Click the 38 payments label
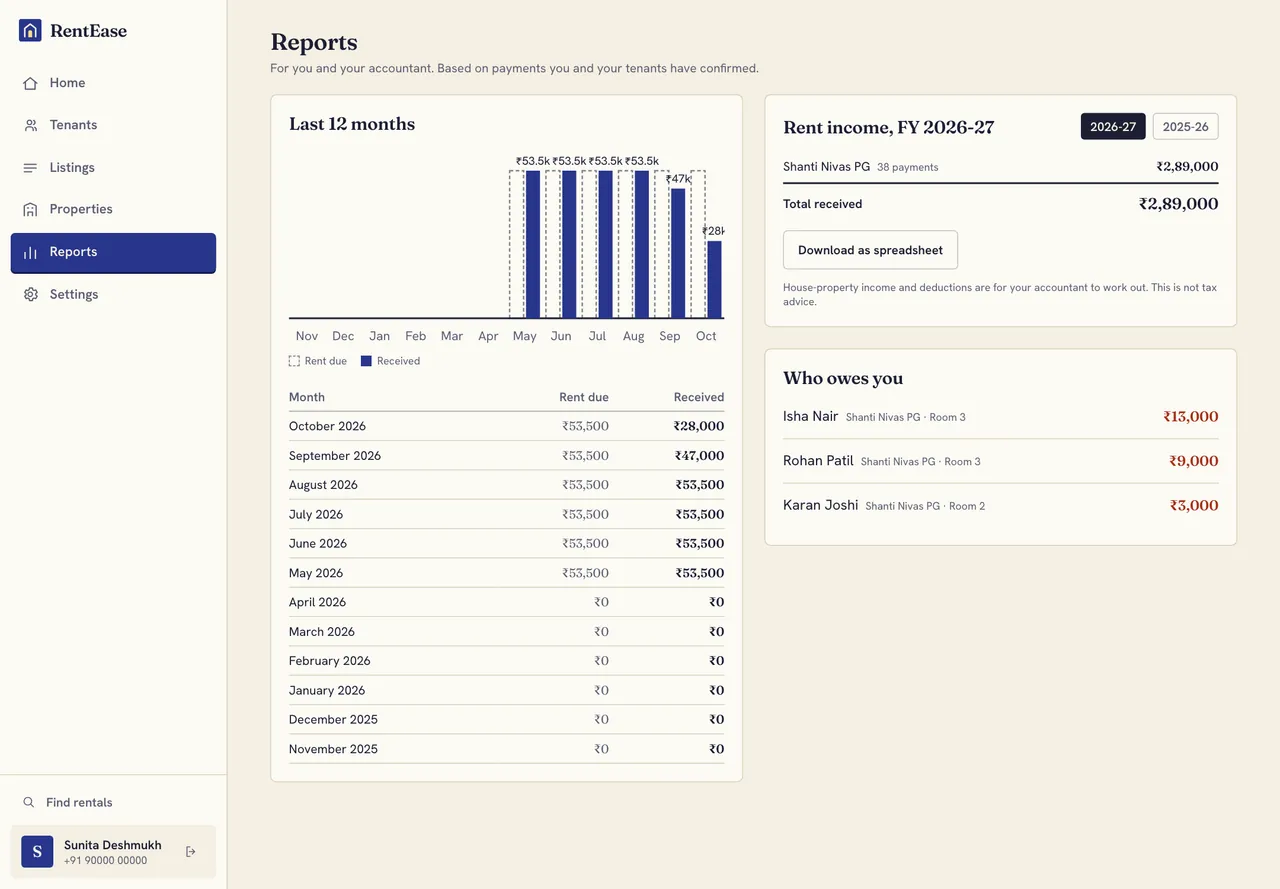The height and width of the screenshot is (889, 1280). pyautogui.click(x=907, y=167)
